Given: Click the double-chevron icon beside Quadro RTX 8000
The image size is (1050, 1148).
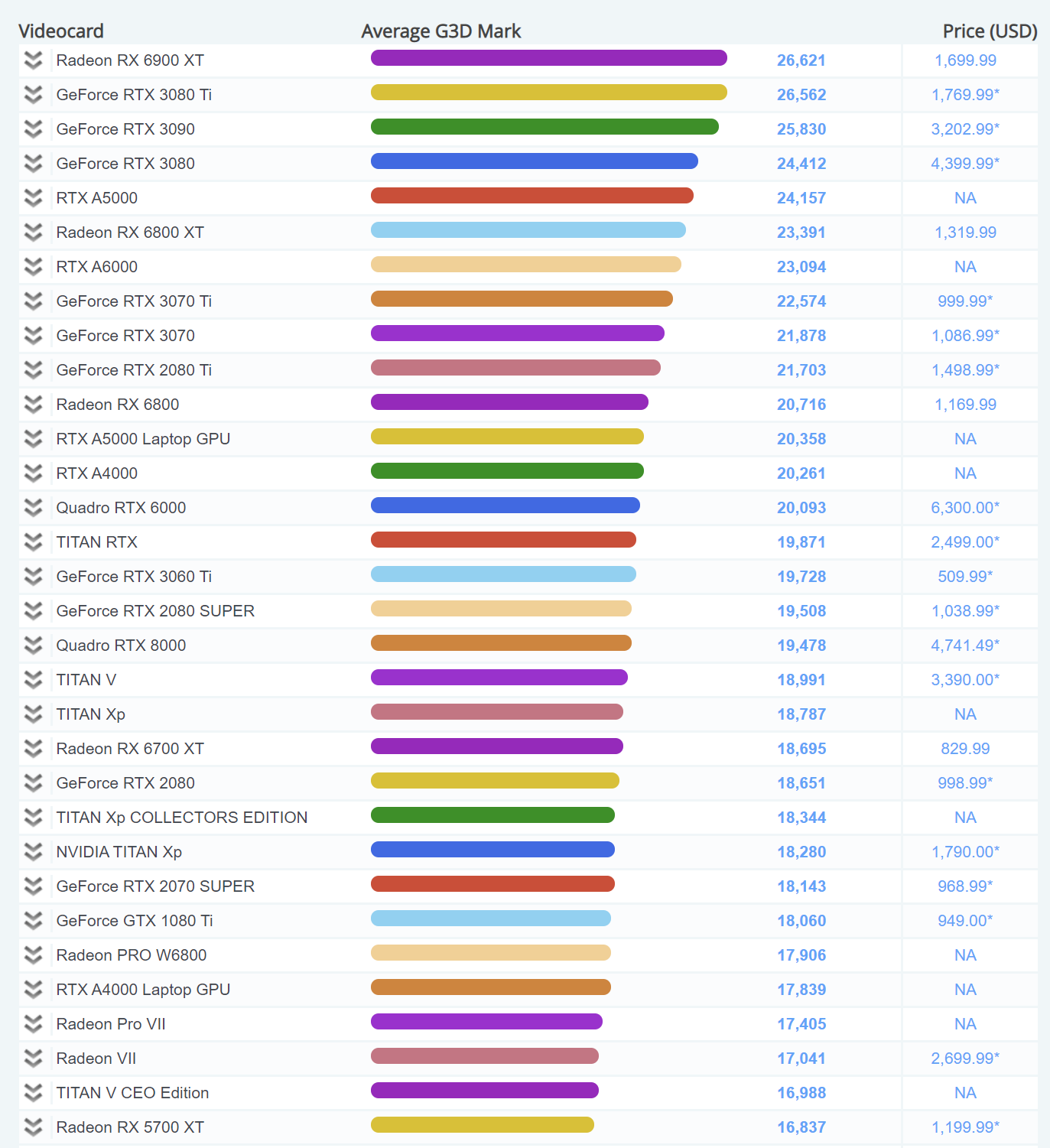Looking at the screenshot, I should click(x=33, y=646).
